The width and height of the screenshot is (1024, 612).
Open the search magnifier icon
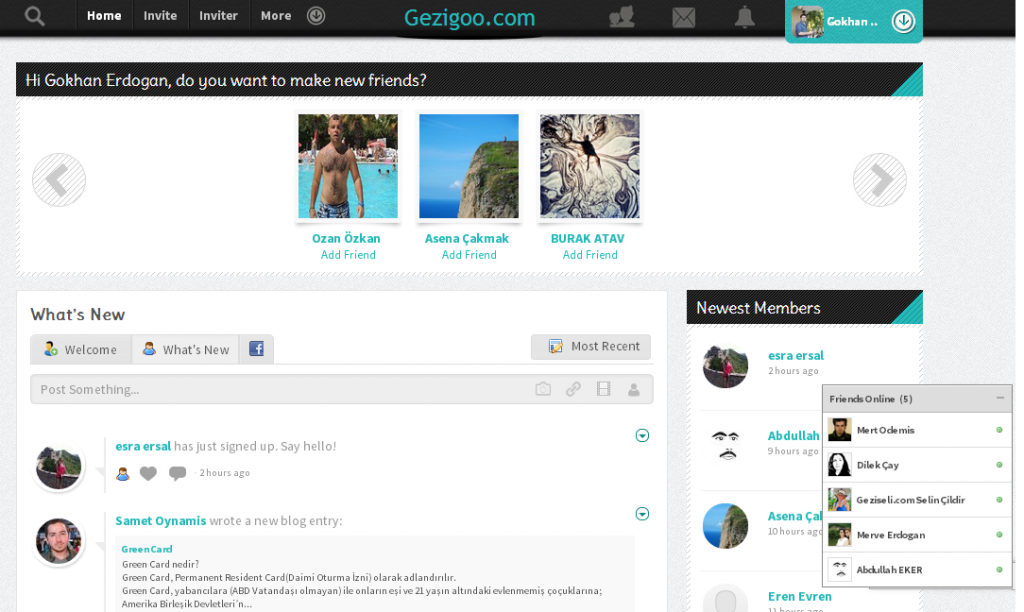coord(33,15)
